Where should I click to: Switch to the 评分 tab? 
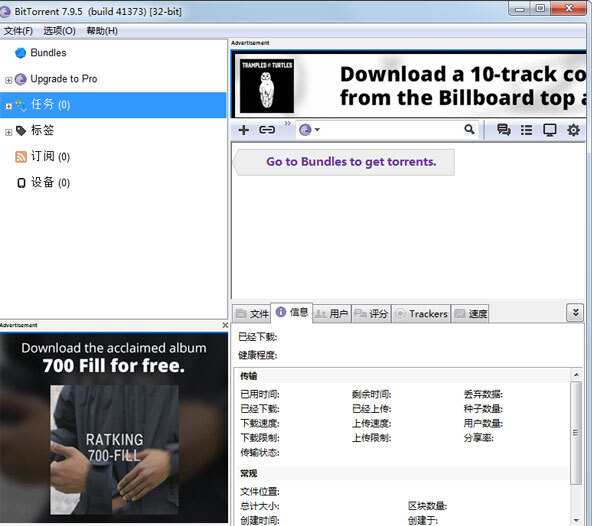(372, 314)
